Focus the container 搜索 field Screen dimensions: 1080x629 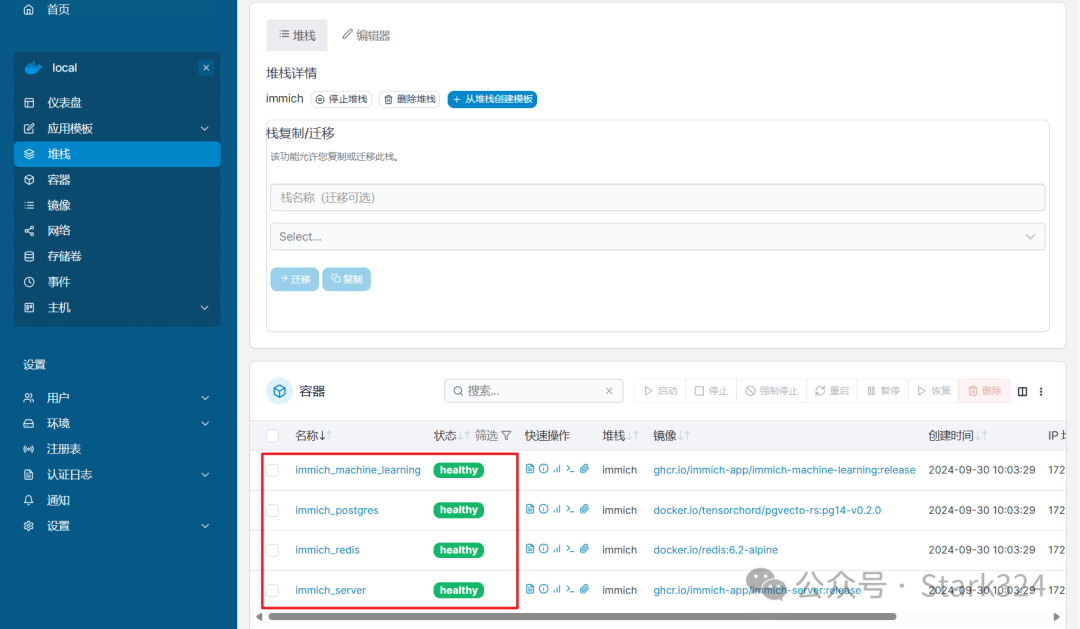(534, 391)
